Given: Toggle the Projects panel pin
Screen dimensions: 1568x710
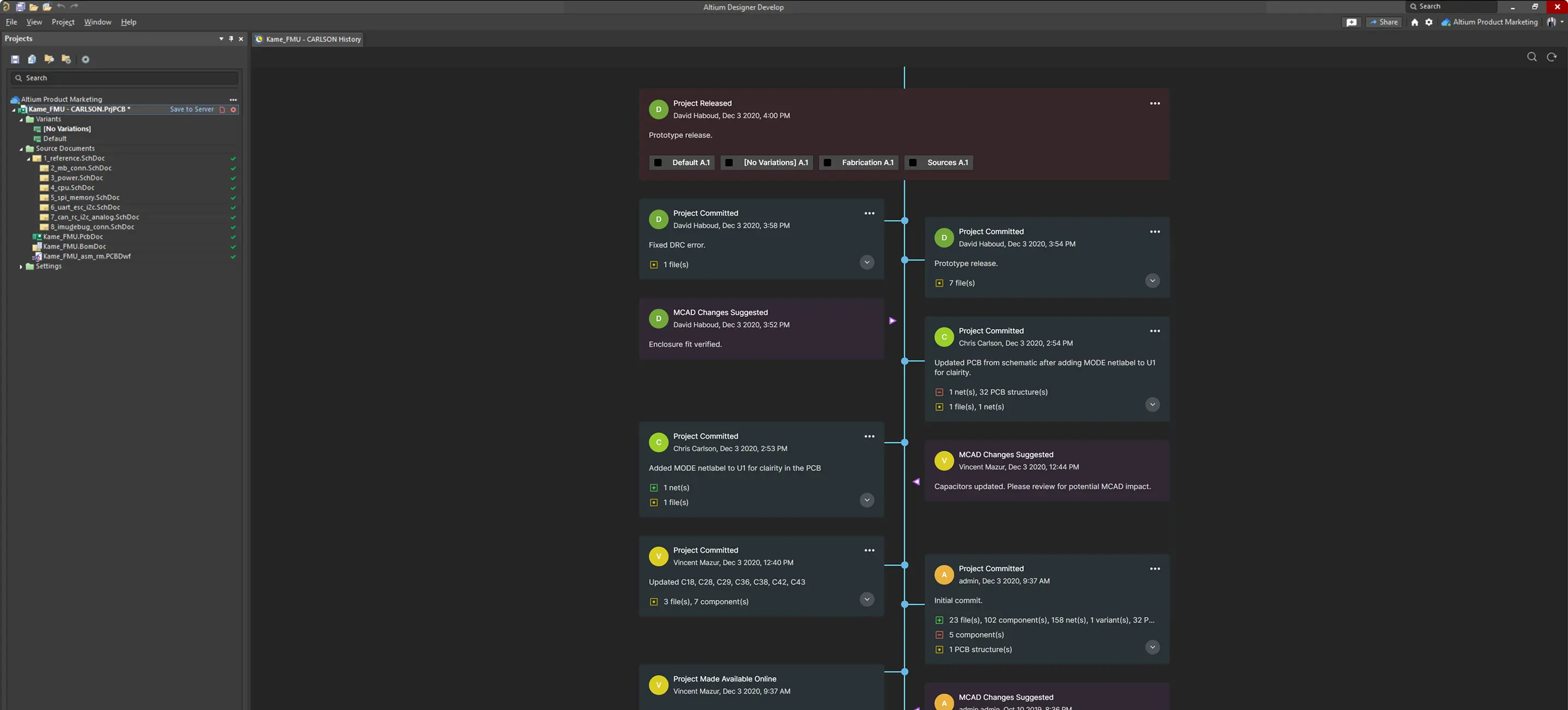Looking at the screenshot, I should click(231, 38).
